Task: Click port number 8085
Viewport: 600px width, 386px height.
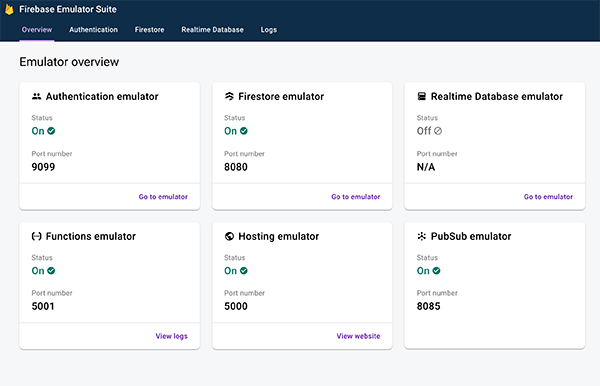Action: (429, 306)
